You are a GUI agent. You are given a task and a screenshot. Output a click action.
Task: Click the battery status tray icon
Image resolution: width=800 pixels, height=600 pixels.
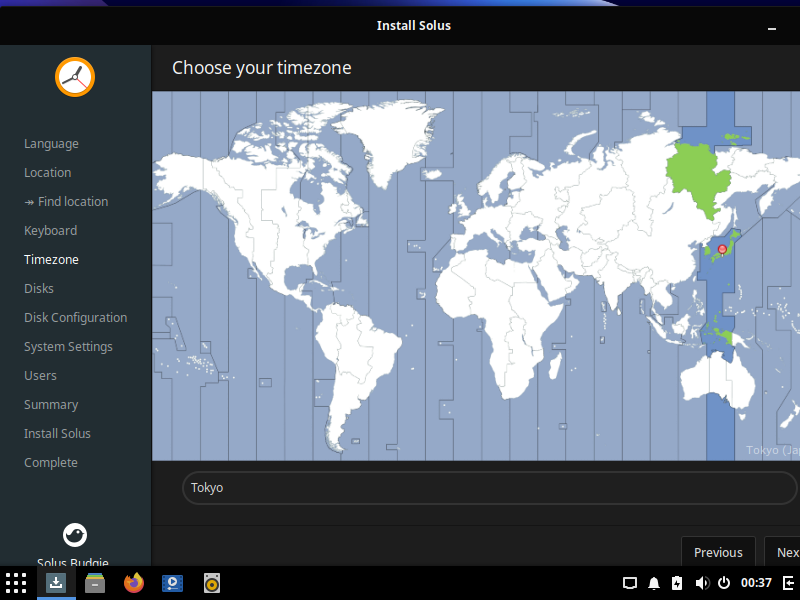pos(677,583)
